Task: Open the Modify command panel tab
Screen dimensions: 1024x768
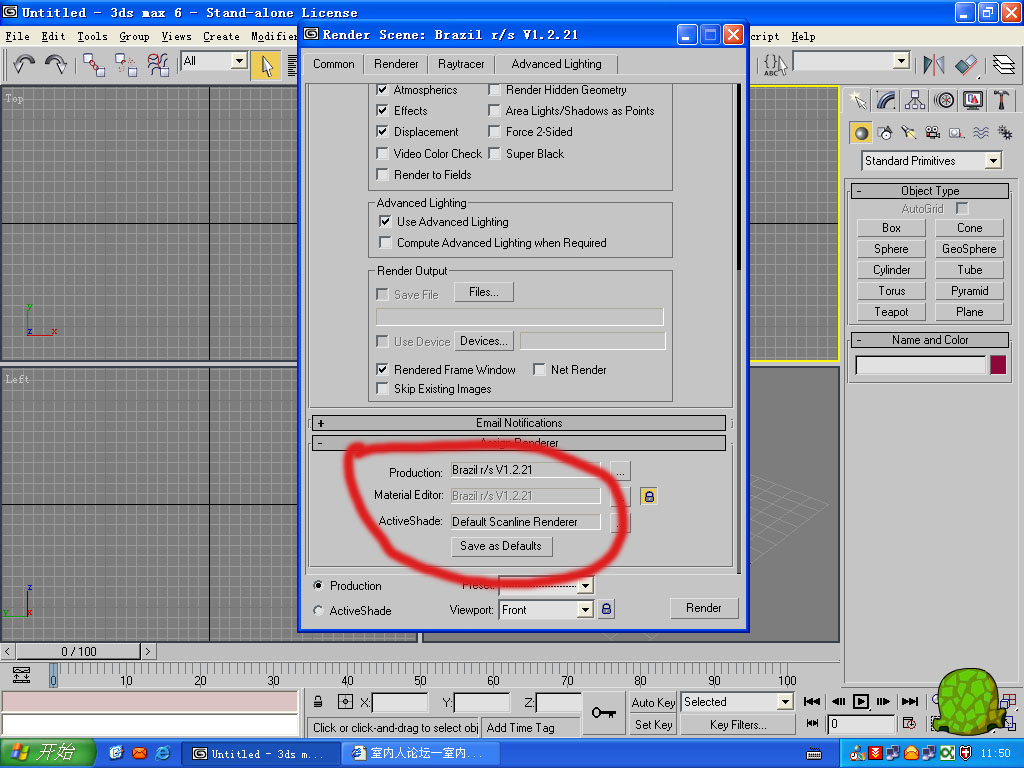Action: [x=886, y=100]
